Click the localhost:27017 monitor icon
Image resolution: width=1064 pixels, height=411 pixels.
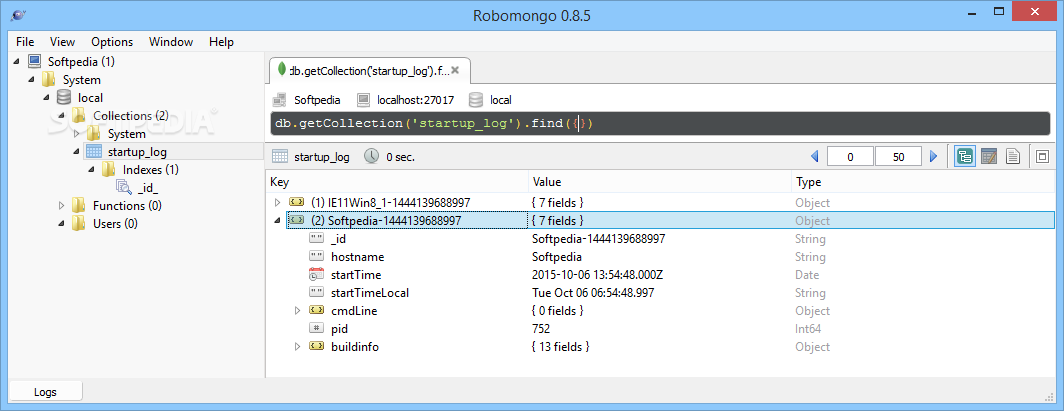(x=363, y=100)
